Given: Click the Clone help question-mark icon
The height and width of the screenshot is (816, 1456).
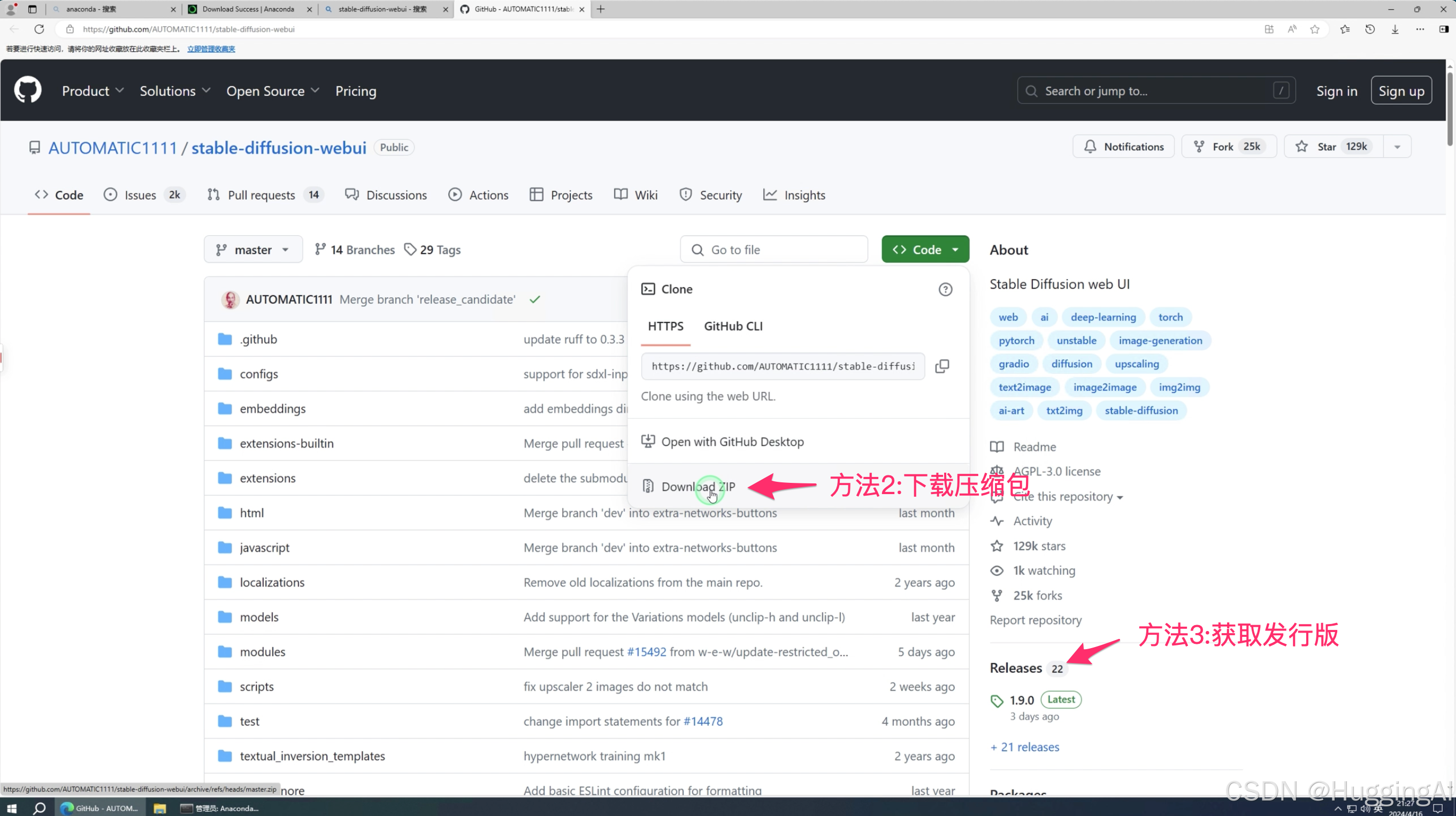Looking at the screenshot, I should pyautogui.click(x=945, y=289).
